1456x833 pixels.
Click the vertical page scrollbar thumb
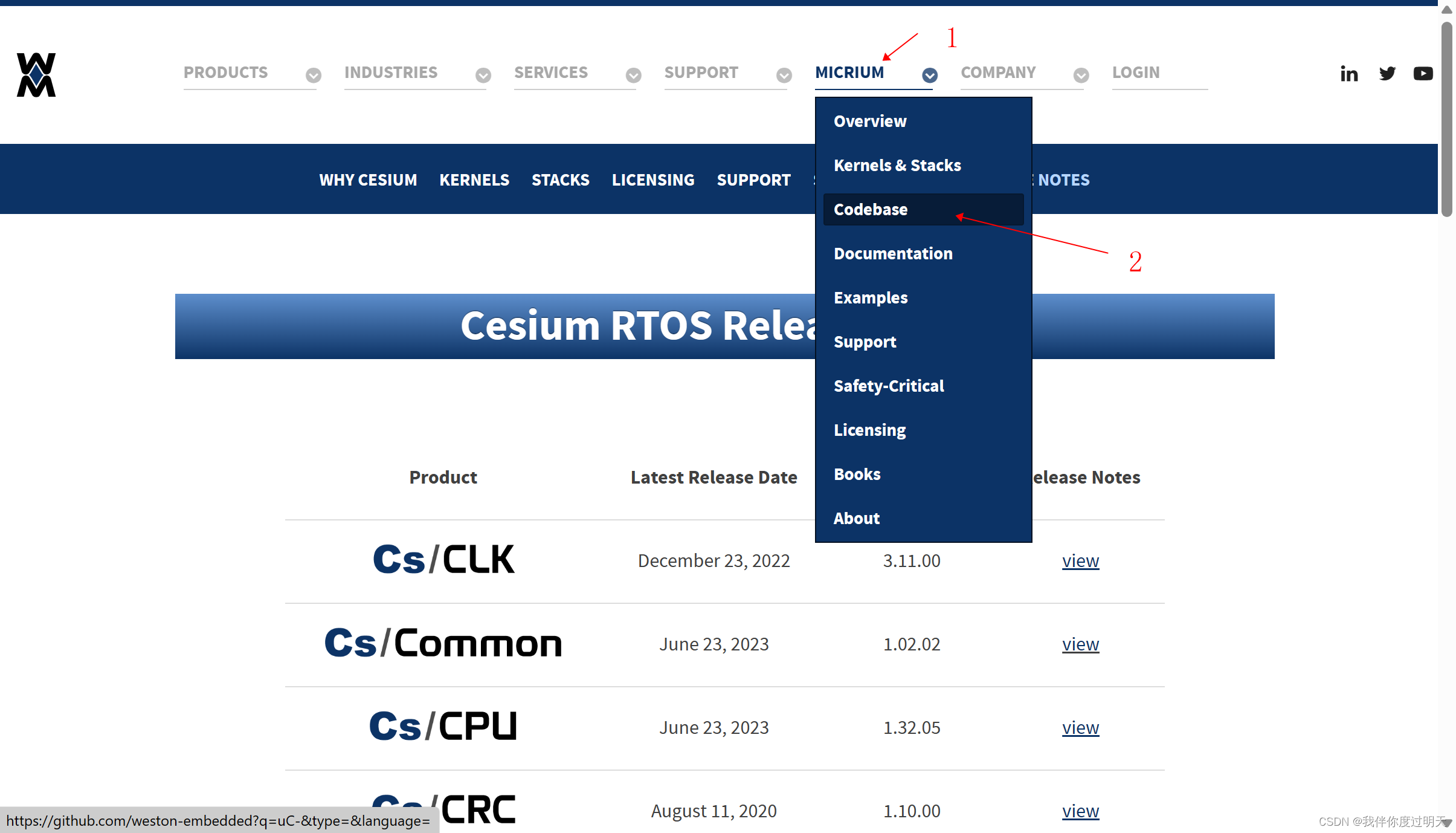[1446, 118]
